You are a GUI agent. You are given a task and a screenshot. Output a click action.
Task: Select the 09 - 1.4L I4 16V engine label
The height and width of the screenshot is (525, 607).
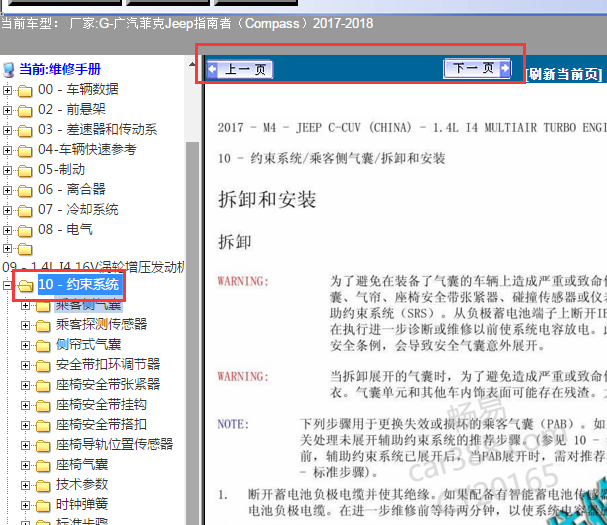pos(93,267)
